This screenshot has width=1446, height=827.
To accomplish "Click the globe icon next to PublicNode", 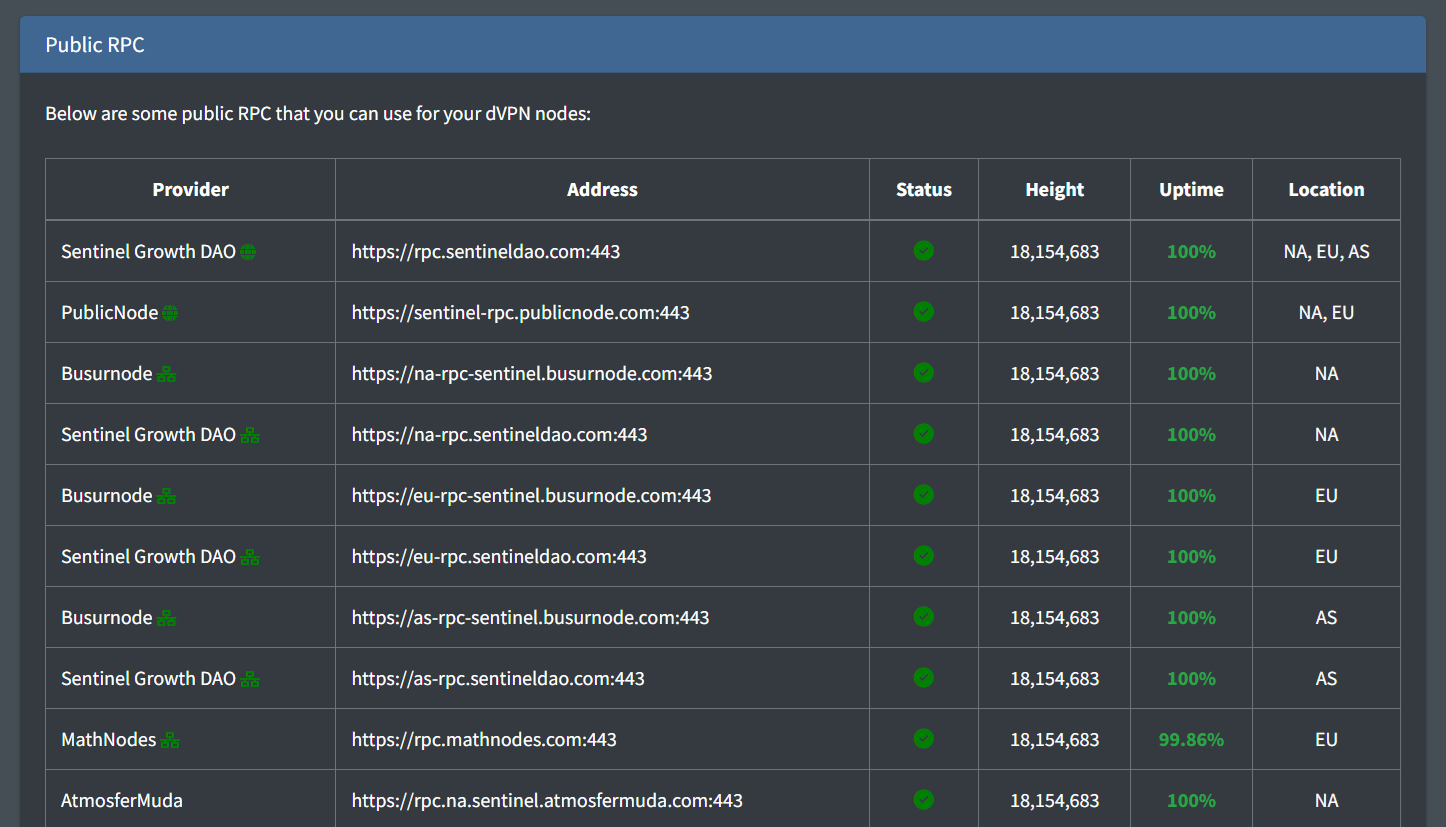I will coord(170,313).
